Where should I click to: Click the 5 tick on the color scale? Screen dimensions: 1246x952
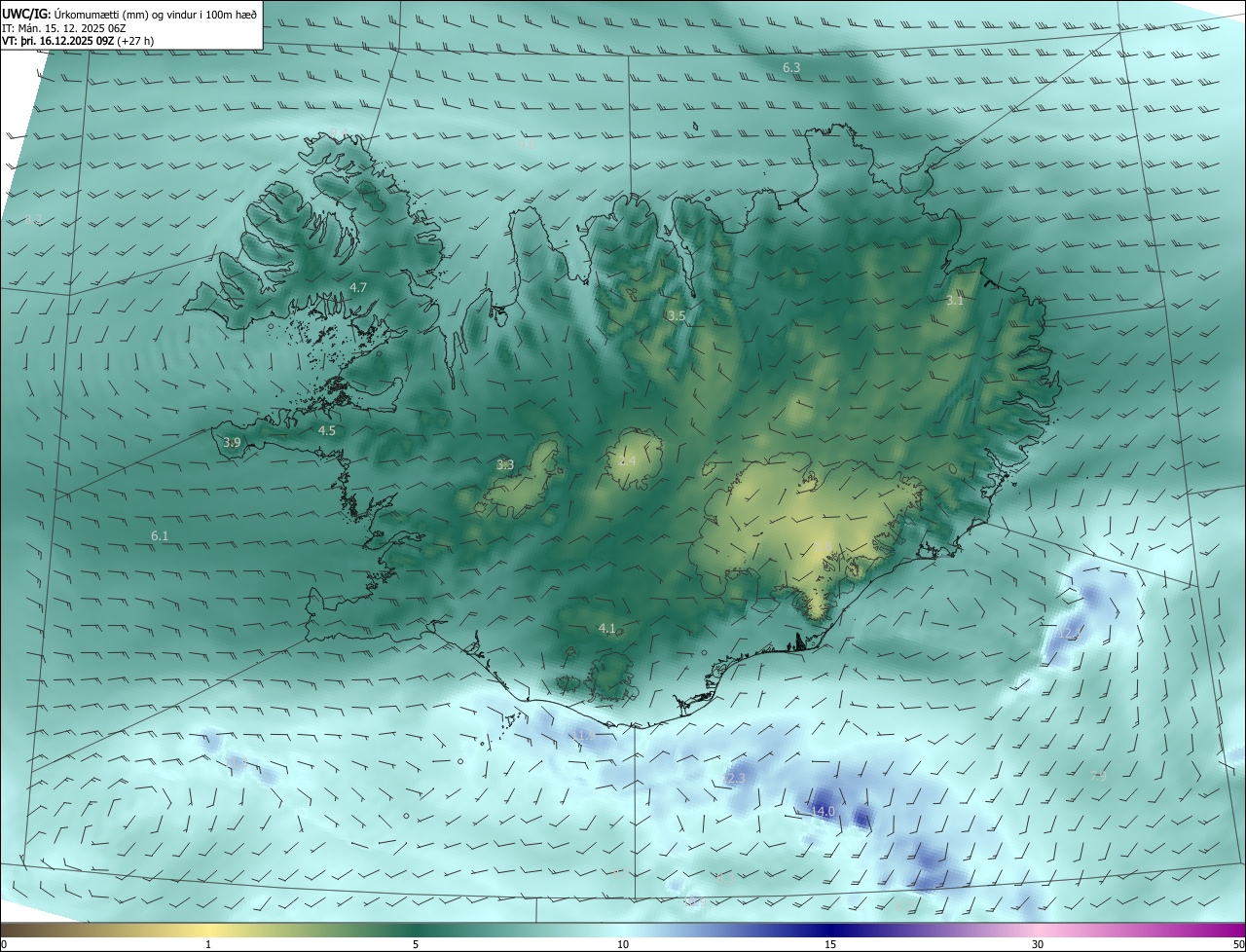[416, 944]
